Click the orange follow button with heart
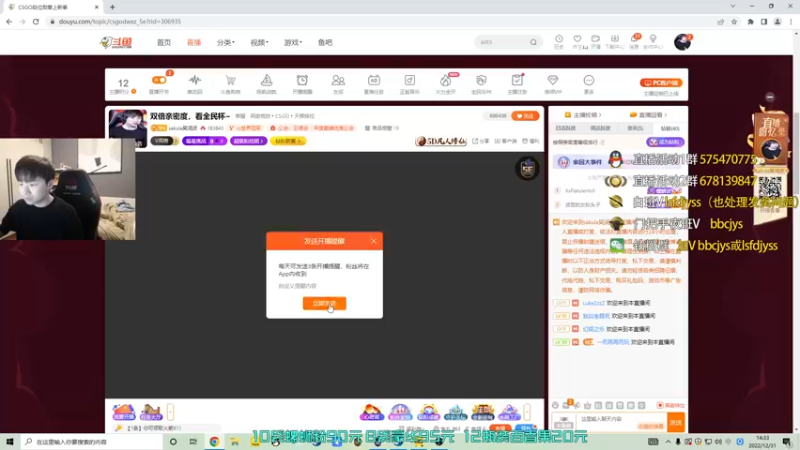The height and width of the screenshot is (450, 800). tap(525, 116)
